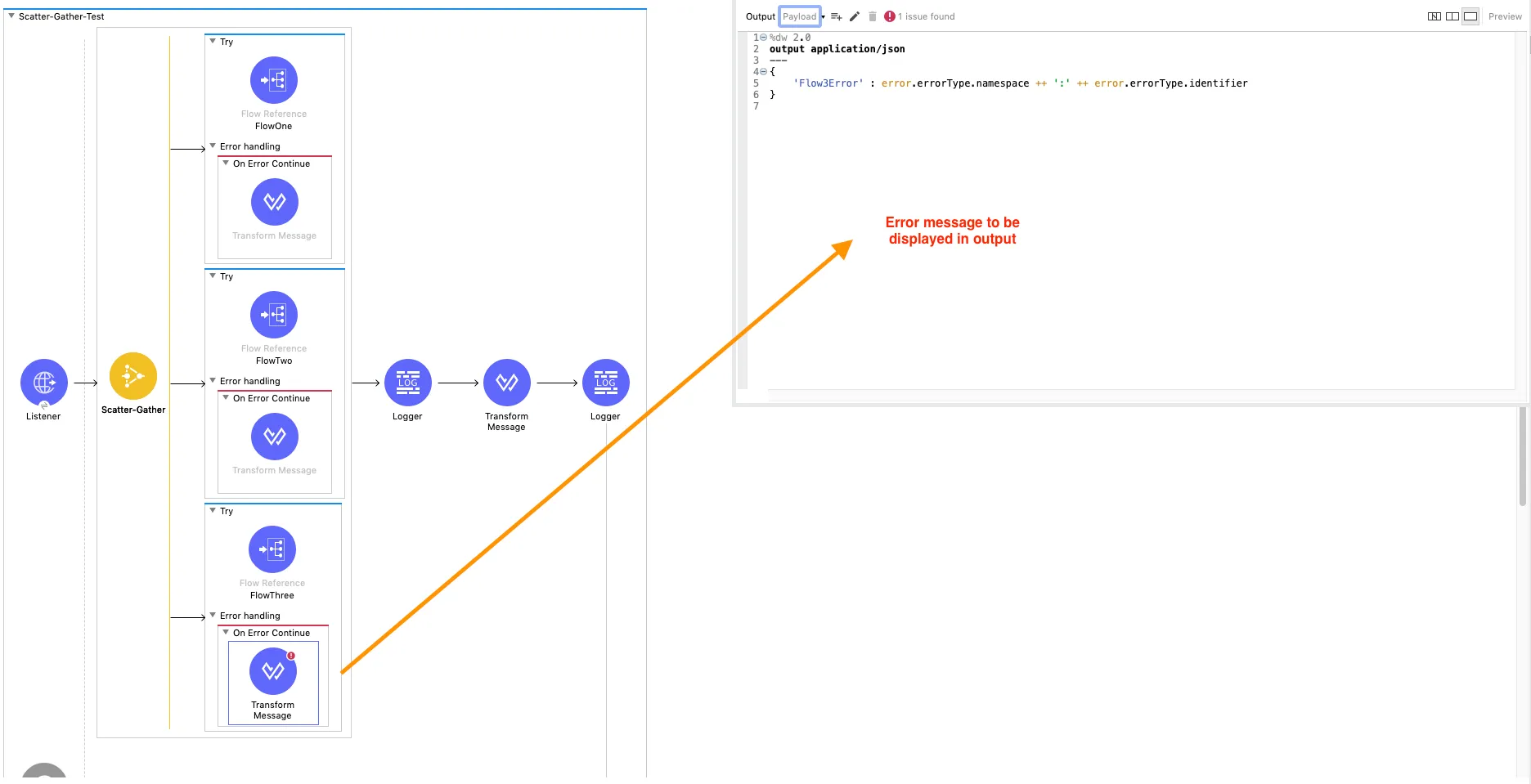The width and height of the screenshot is (1531, 784).
Task: Select the last Logger at the flow's end
Action: click(x=606, y=382)
